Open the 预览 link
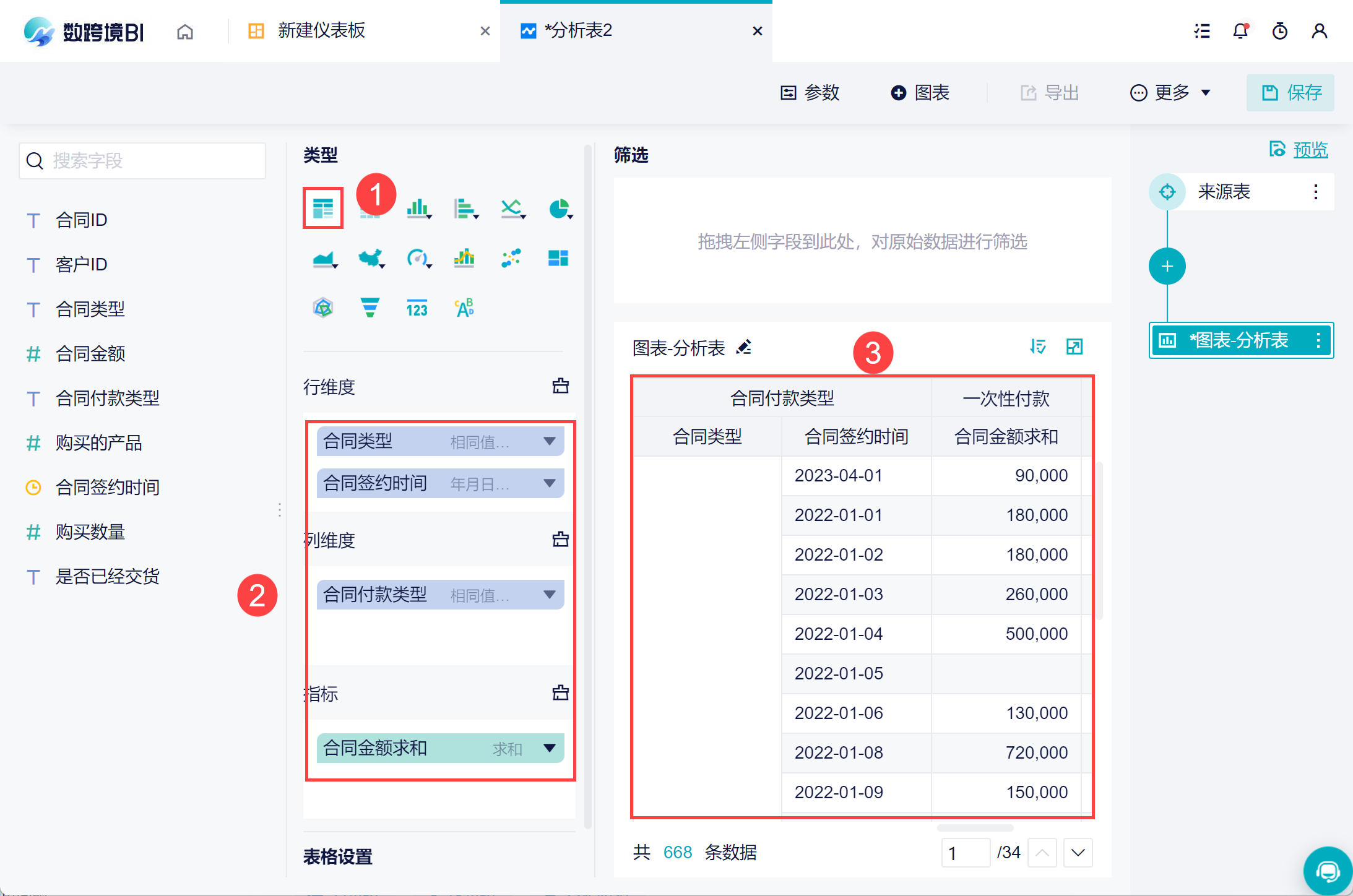The image size is (1353, 896). pyautogui.click(x=1310, y=150)
